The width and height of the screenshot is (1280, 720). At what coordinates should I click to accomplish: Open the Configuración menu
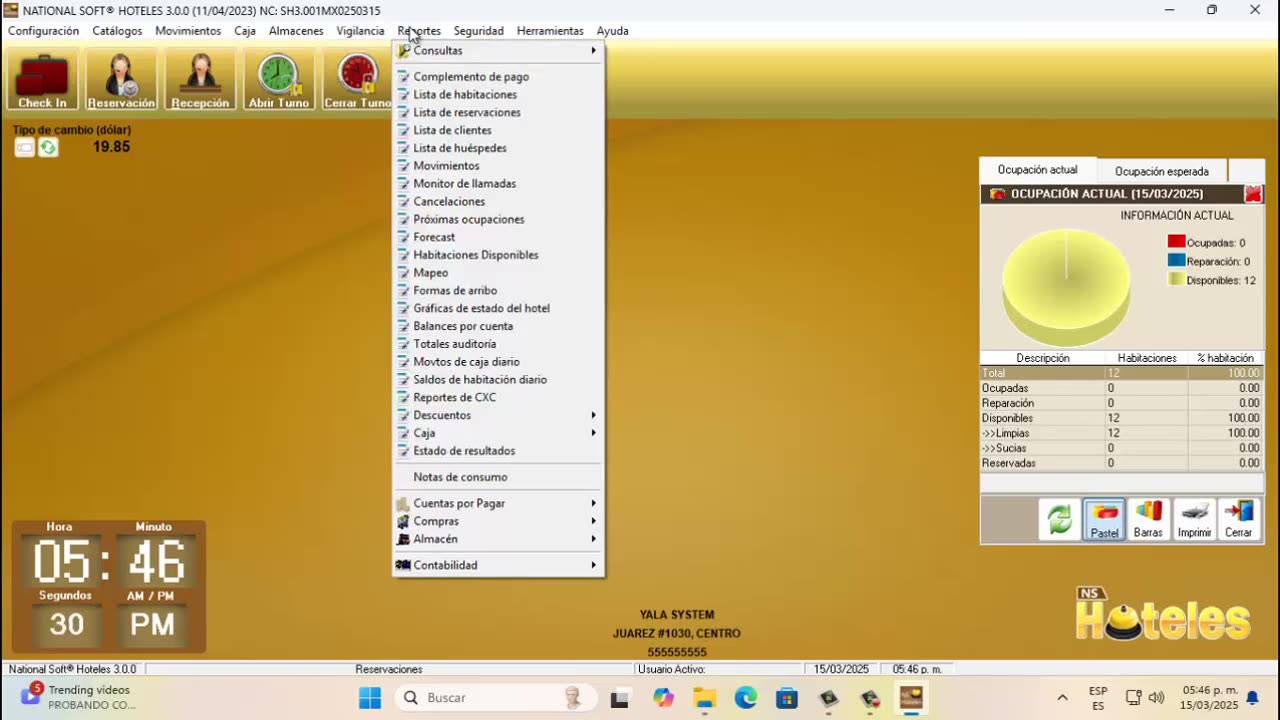click(x=43, y=31)
